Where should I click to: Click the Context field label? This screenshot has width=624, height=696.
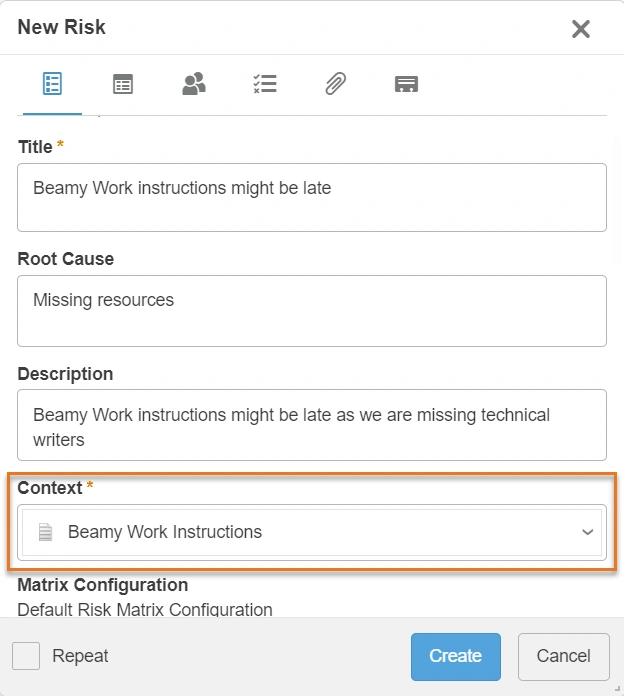[50, 488]
